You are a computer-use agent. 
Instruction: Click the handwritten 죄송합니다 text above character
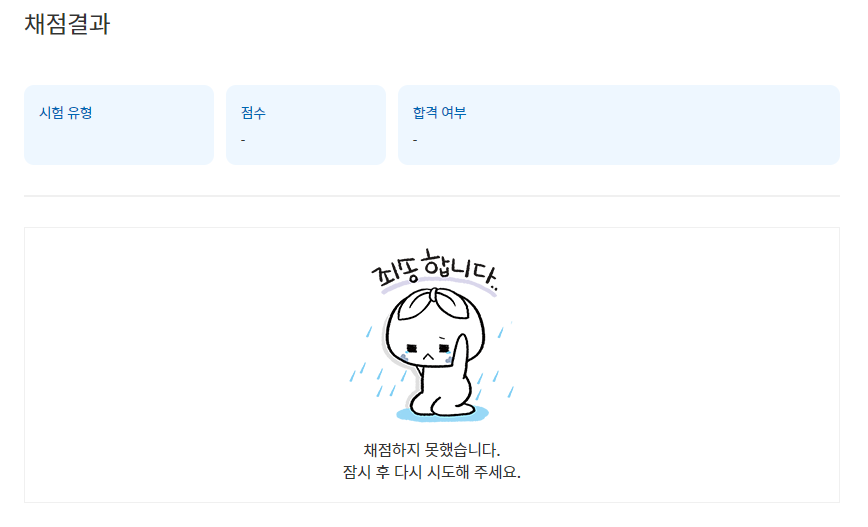tap(434, 271)
